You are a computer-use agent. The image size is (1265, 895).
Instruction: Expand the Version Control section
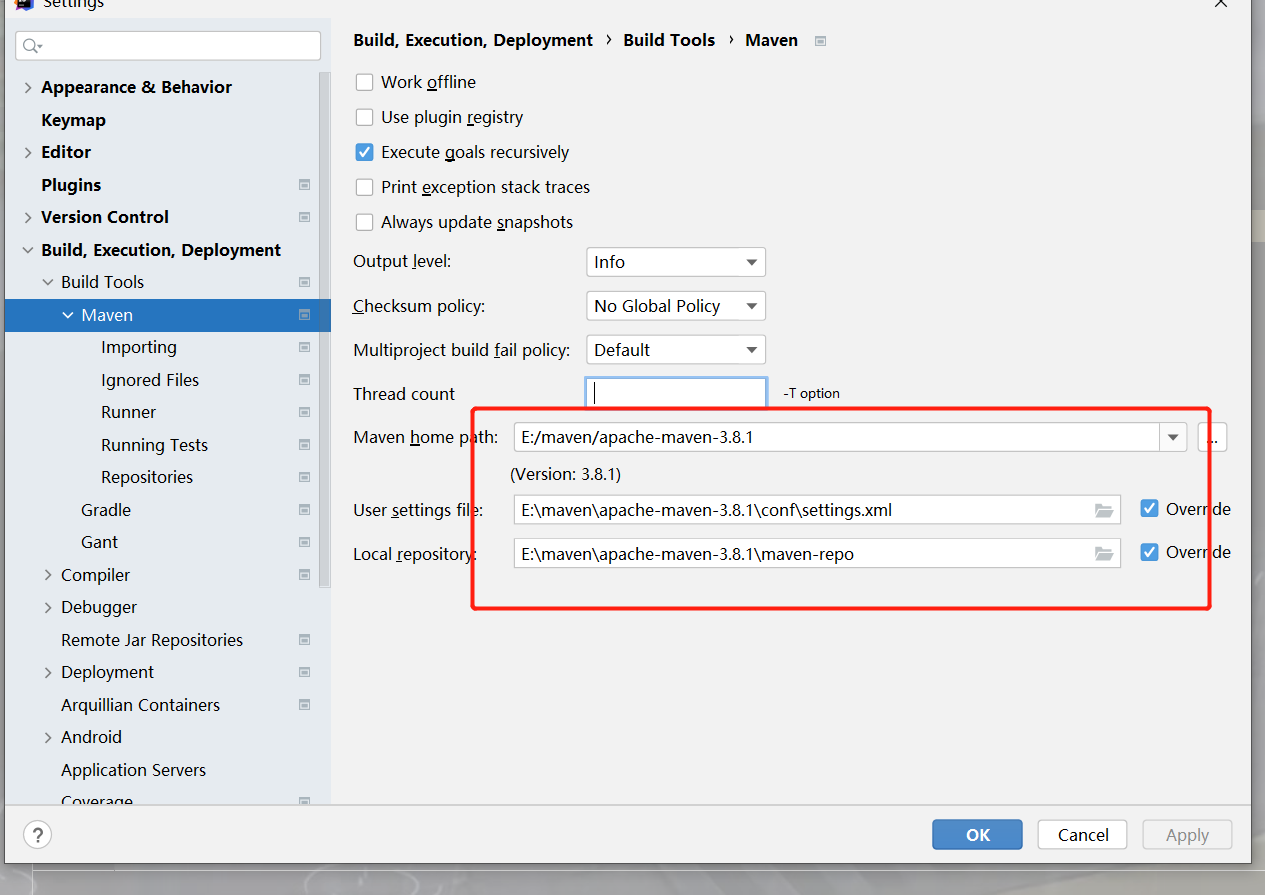pos(28,218)
